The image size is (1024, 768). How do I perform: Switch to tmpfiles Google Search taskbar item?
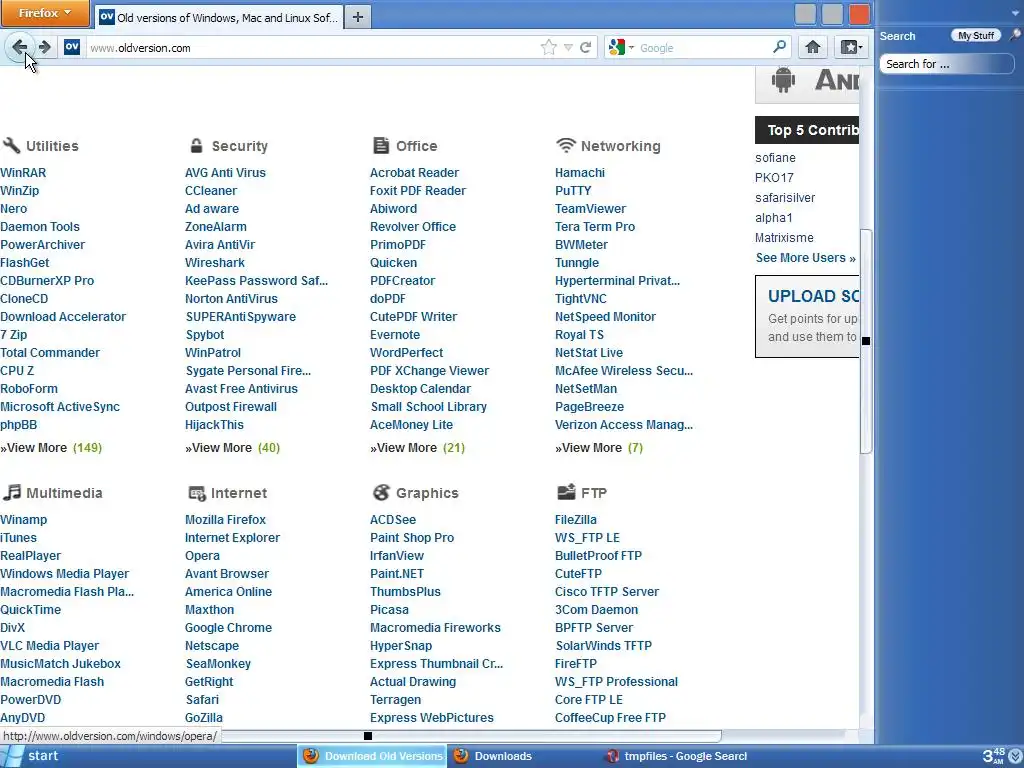(676, 756)
